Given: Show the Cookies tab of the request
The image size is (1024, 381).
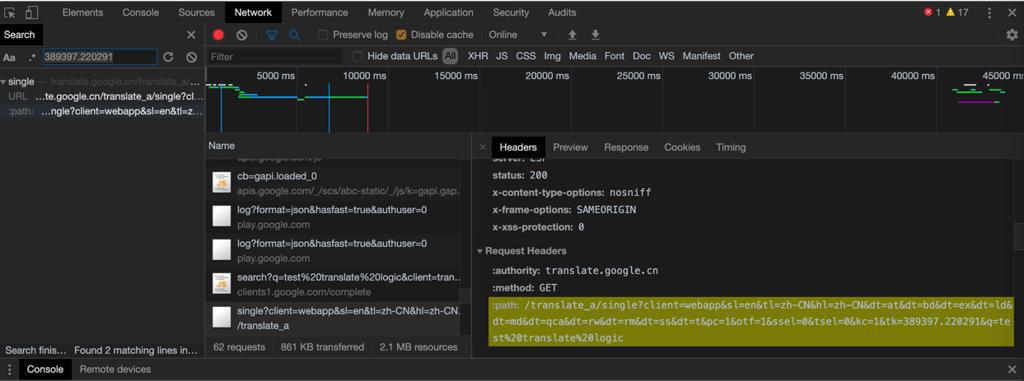Looking at the screenshot, I should point(682,148).
